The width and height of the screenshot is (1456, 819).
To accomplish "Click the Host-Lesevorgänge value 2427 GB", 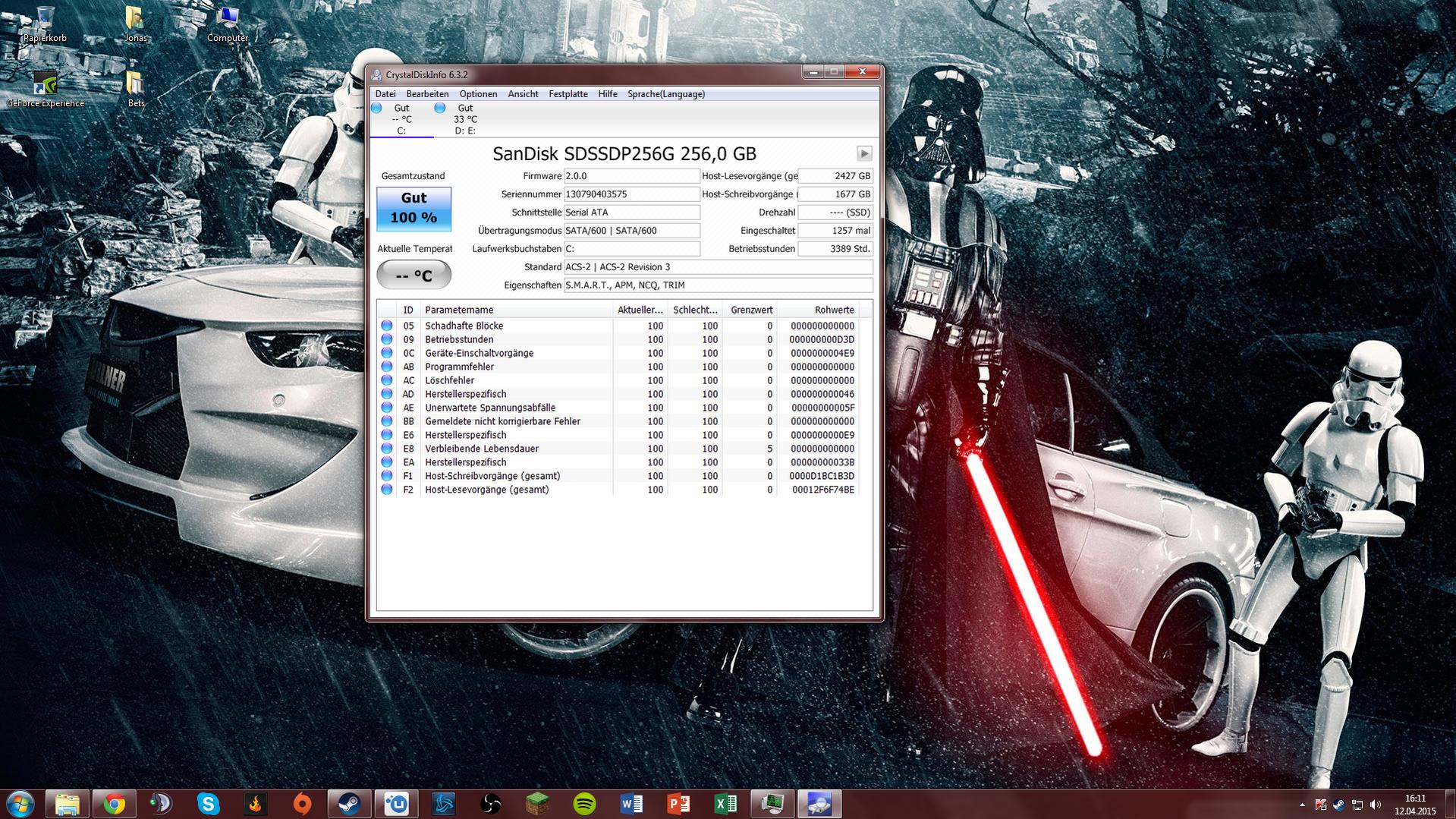I will pyautogui.click(x=835, y=176).
